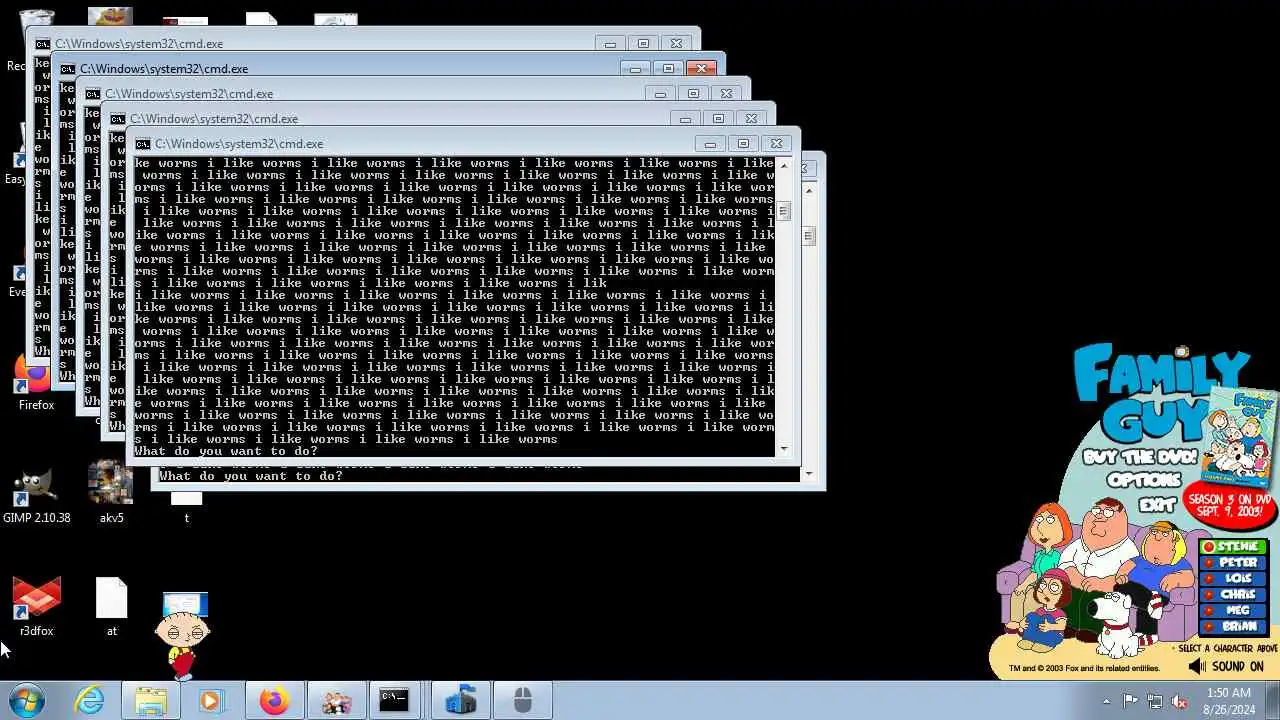1280x720 pixels.
Task: Select the desktop file named at
Action: pos(111,607)
